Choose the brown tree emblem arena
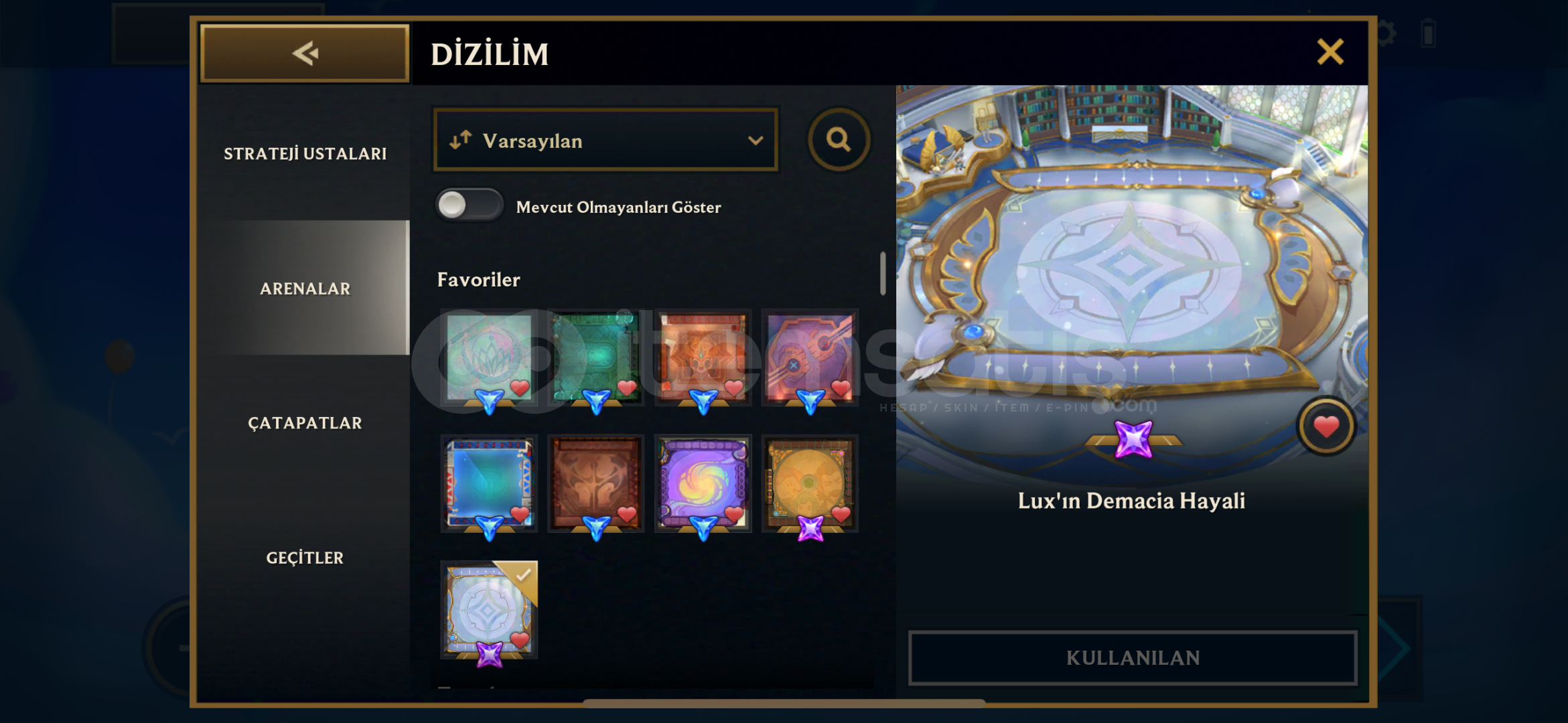 click(596, 484)
